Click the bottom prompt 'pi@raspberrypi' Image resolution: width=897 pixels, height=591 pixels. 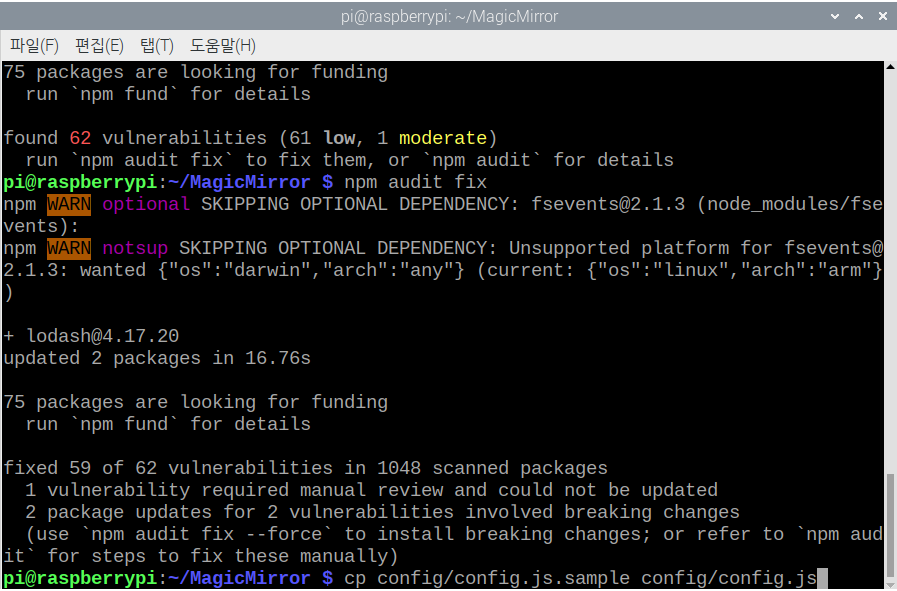(x=80, y=578)
